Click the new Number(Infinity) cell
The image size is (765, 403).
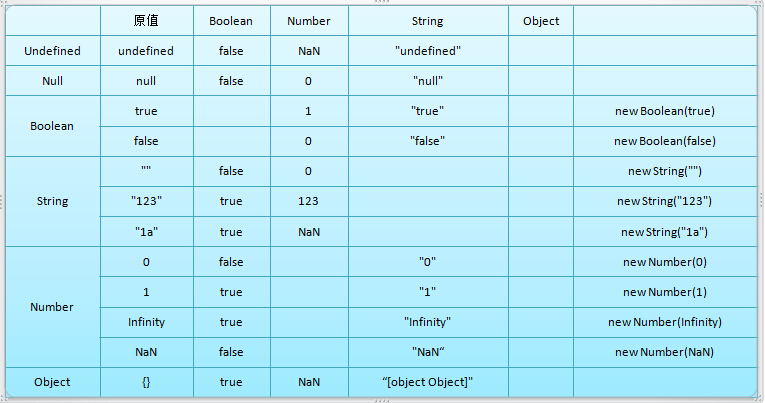pos(664,322)
